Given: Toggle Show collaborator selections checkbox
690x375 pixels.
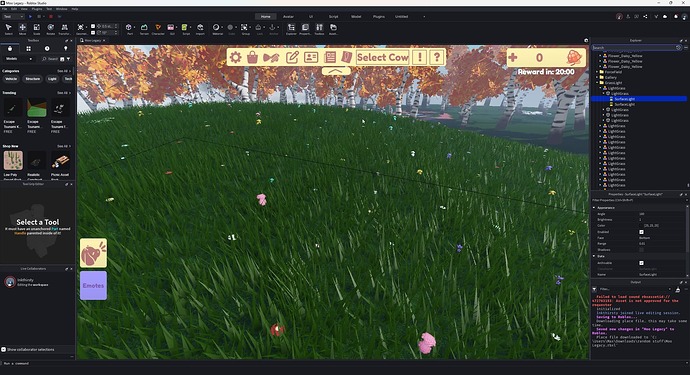Looking at the screenshot, I should pos(4,349).
